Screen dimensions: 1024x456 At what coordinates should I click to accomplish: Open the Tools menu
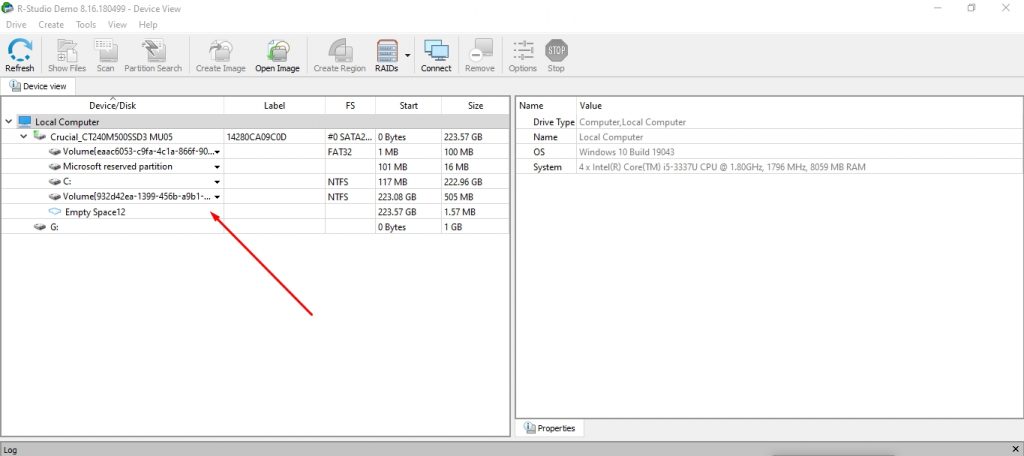[x=86, y=25]
